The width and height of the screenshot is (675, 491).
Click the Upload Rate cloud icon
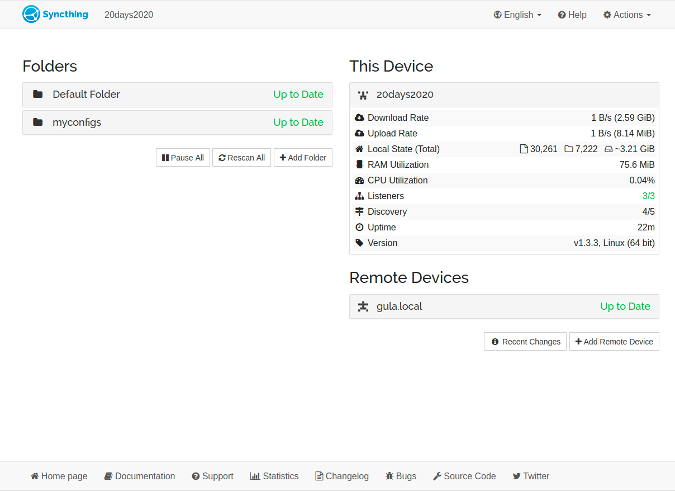pos(359,133)
